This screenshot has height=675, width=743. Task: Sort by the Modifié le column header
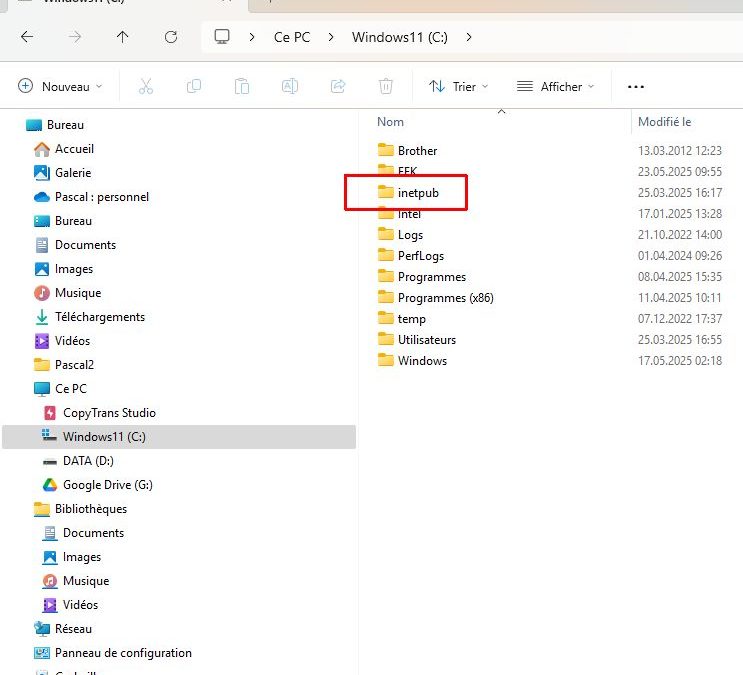[x=664, y=122]
